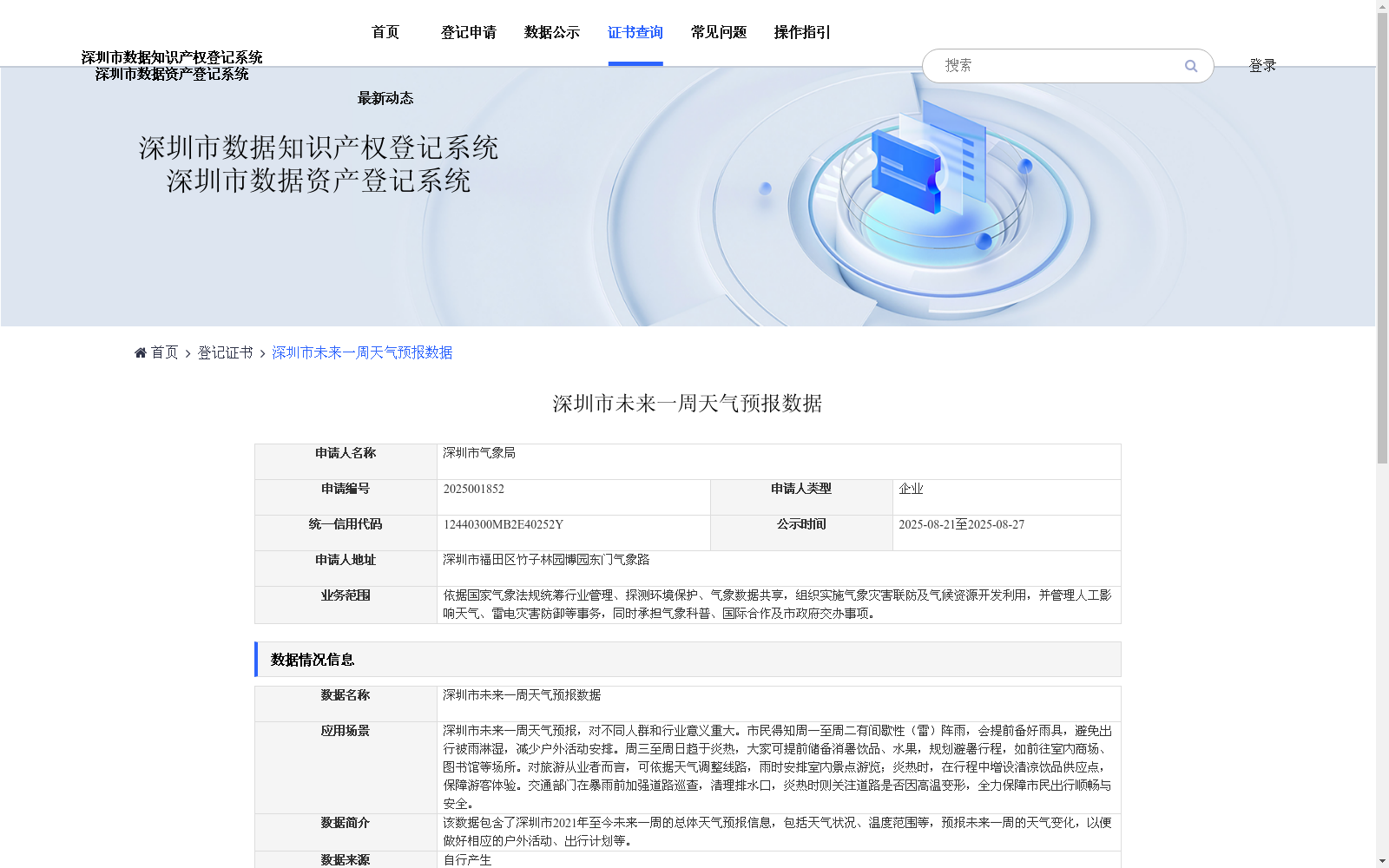Click the scrollbar up arrow
The height and width of the screenshot is (868, 1389).
click(1382, 7)
